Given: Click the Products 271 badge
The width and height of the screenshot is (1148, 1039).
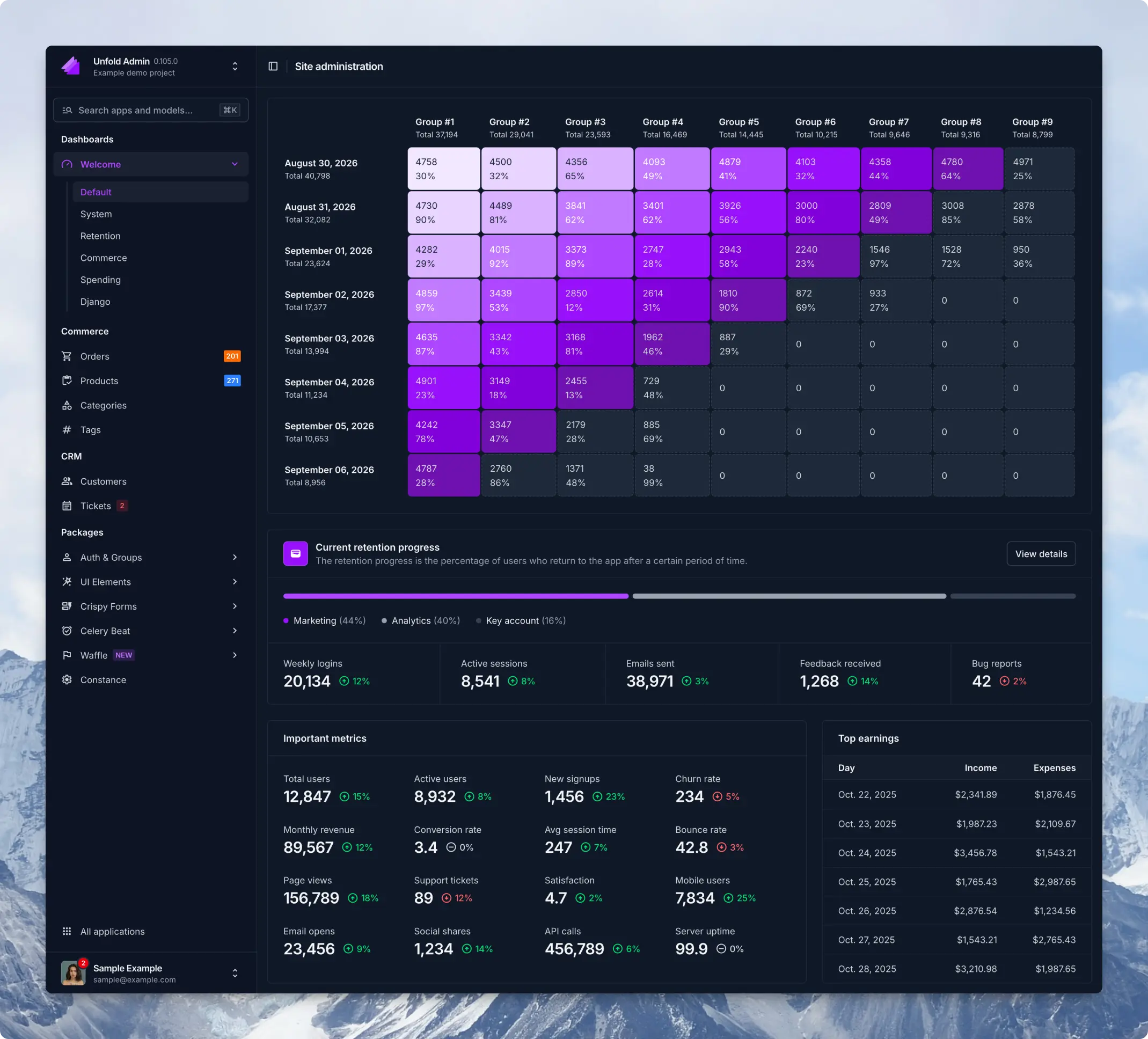Looking at the screenshot, I should click(232, 381).
